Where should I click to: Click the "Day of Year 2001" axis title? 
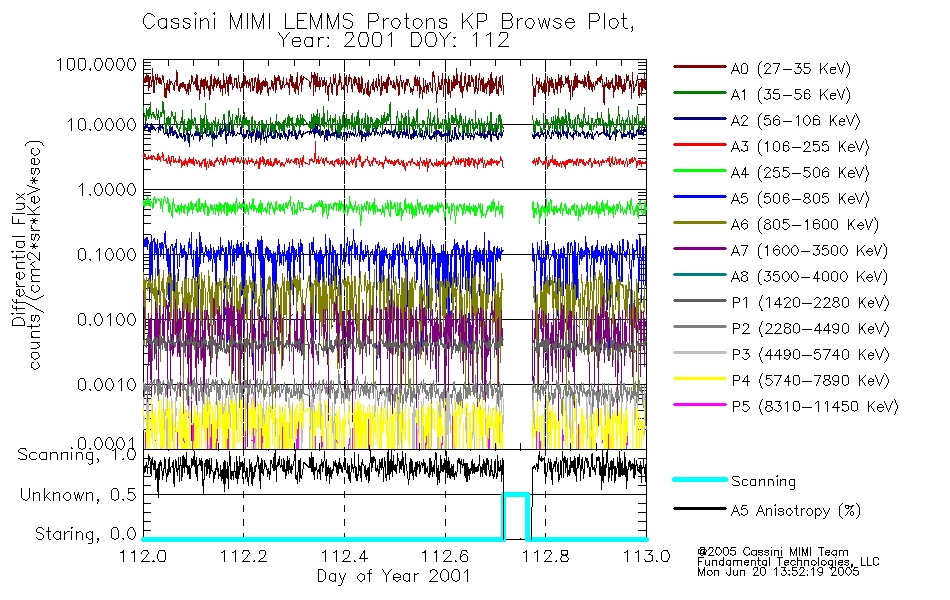click(394, 576)
